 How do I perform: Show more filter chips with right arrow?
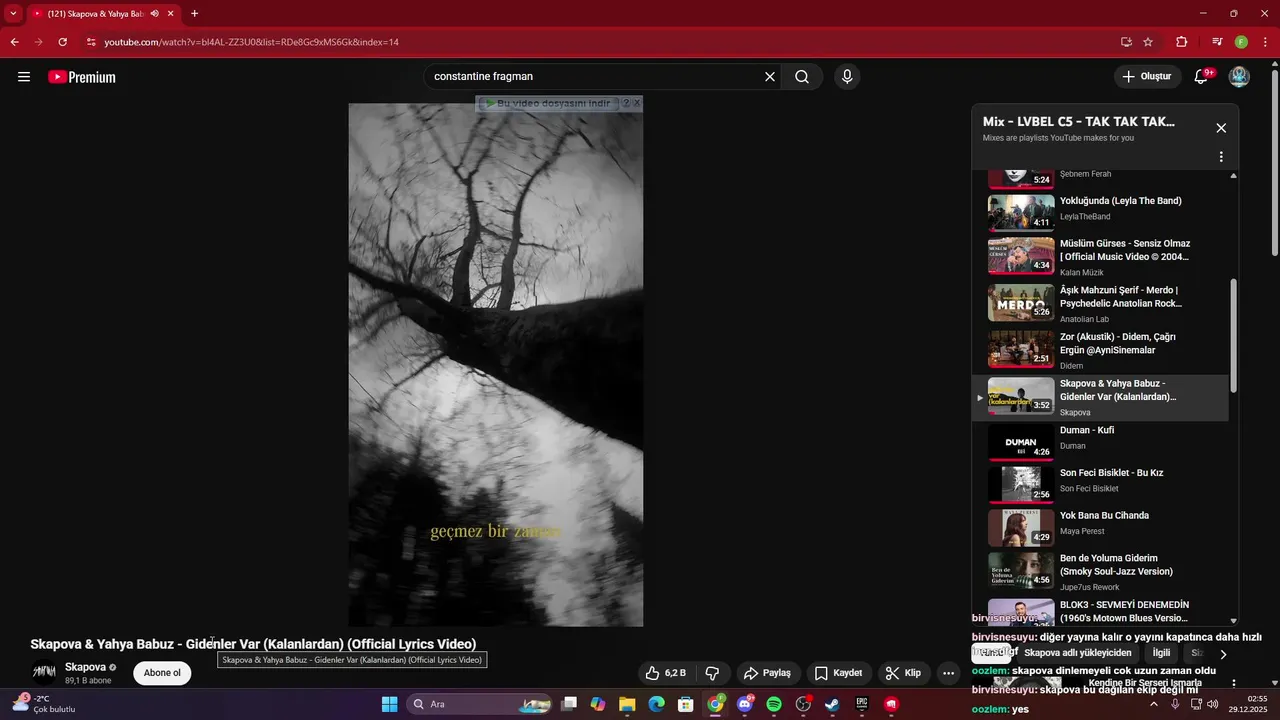tap(1222, 654)
